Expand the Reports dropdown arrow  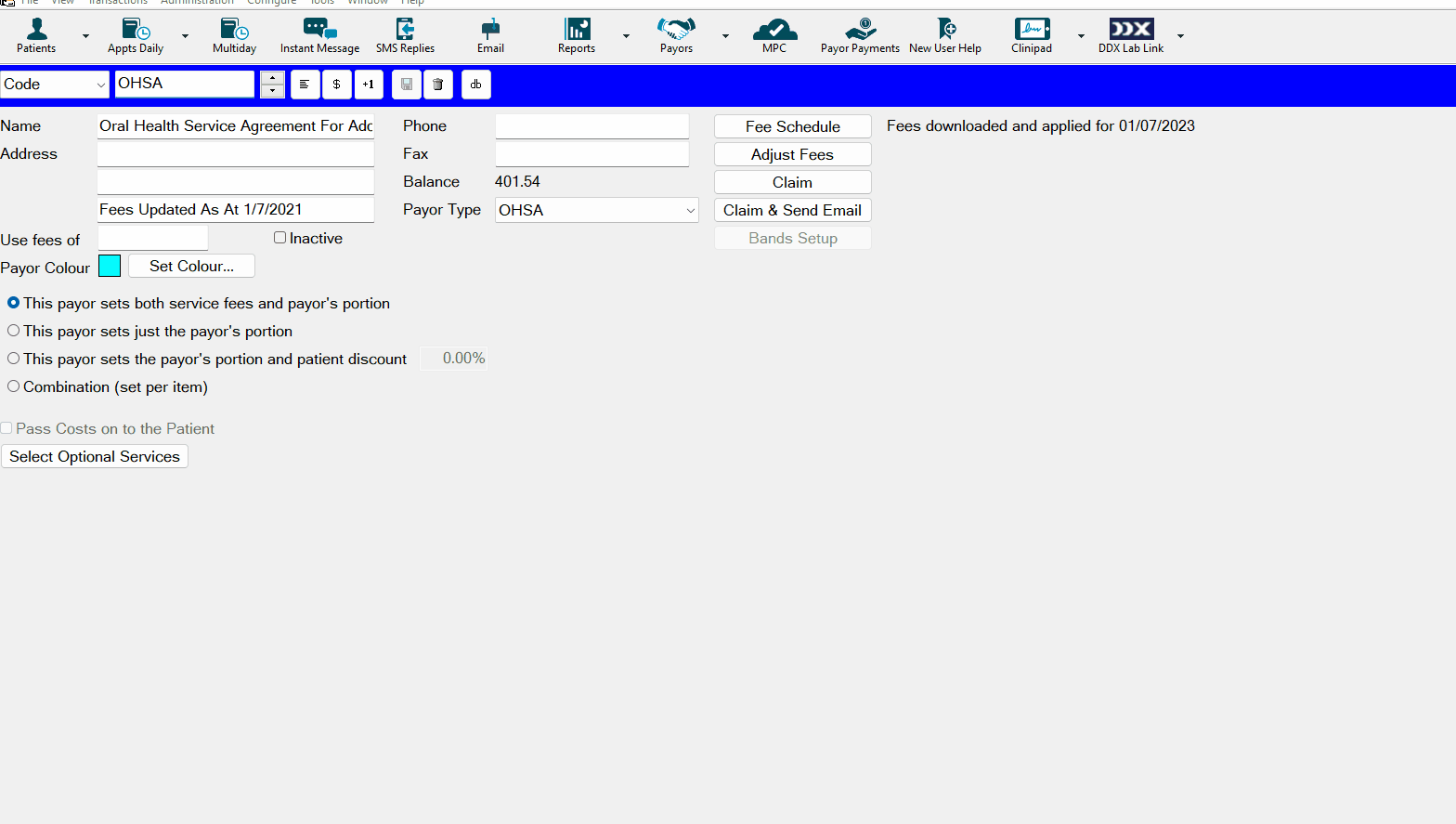click(x=626, y=36)
